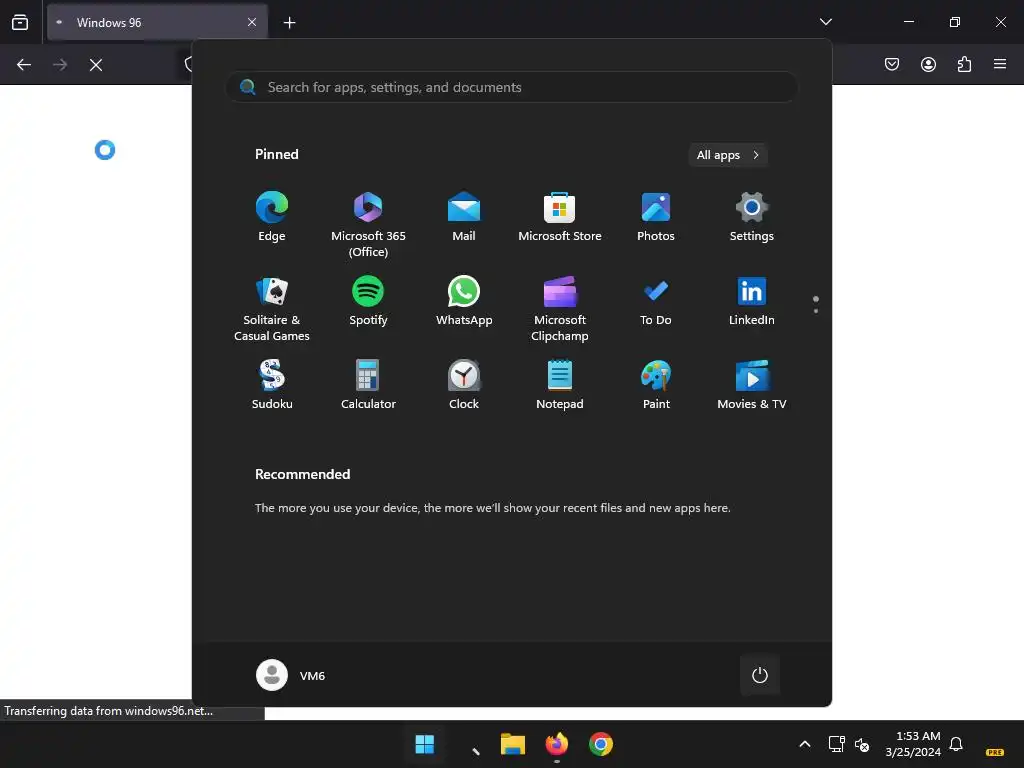This screenshot has height=768, width=1024.
Task: Go back in Firefox
Action: (x=24, y=65)
